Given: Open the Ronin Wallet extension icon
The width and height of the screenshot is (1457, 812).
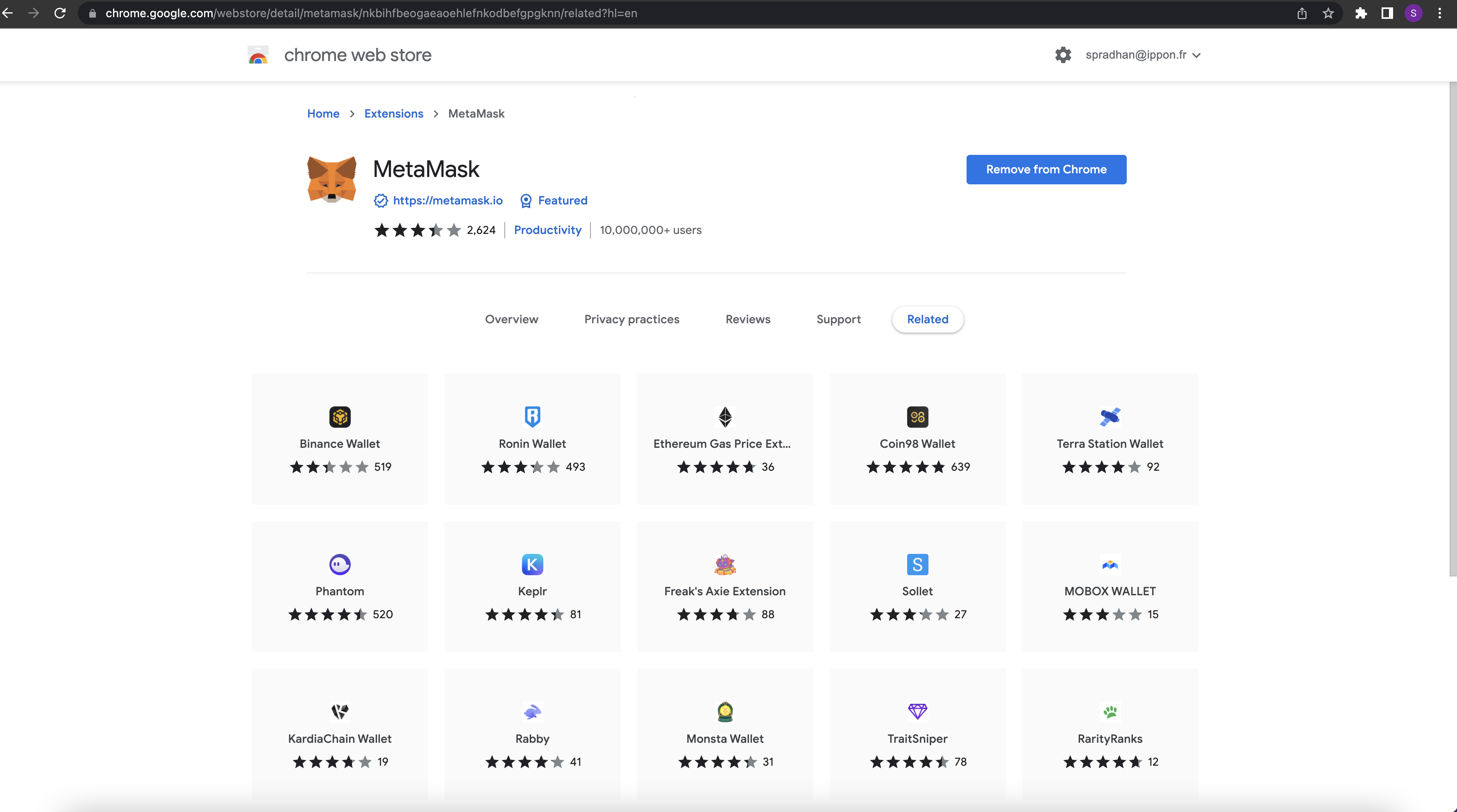Looking at the screenshot, I should [532, 417].
